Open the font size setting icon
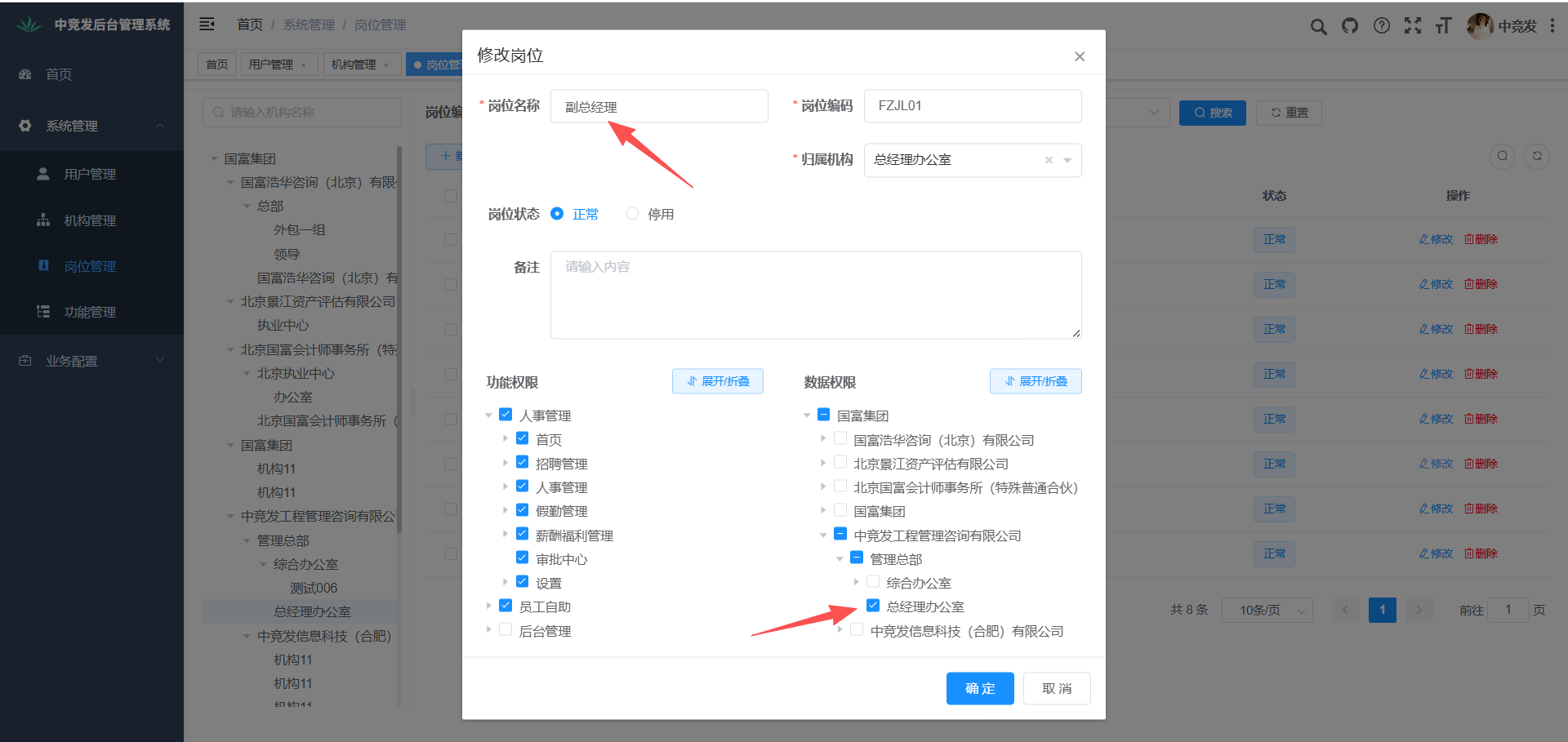The height and width of the screenshot is (742, 1568). (1444, 26)
